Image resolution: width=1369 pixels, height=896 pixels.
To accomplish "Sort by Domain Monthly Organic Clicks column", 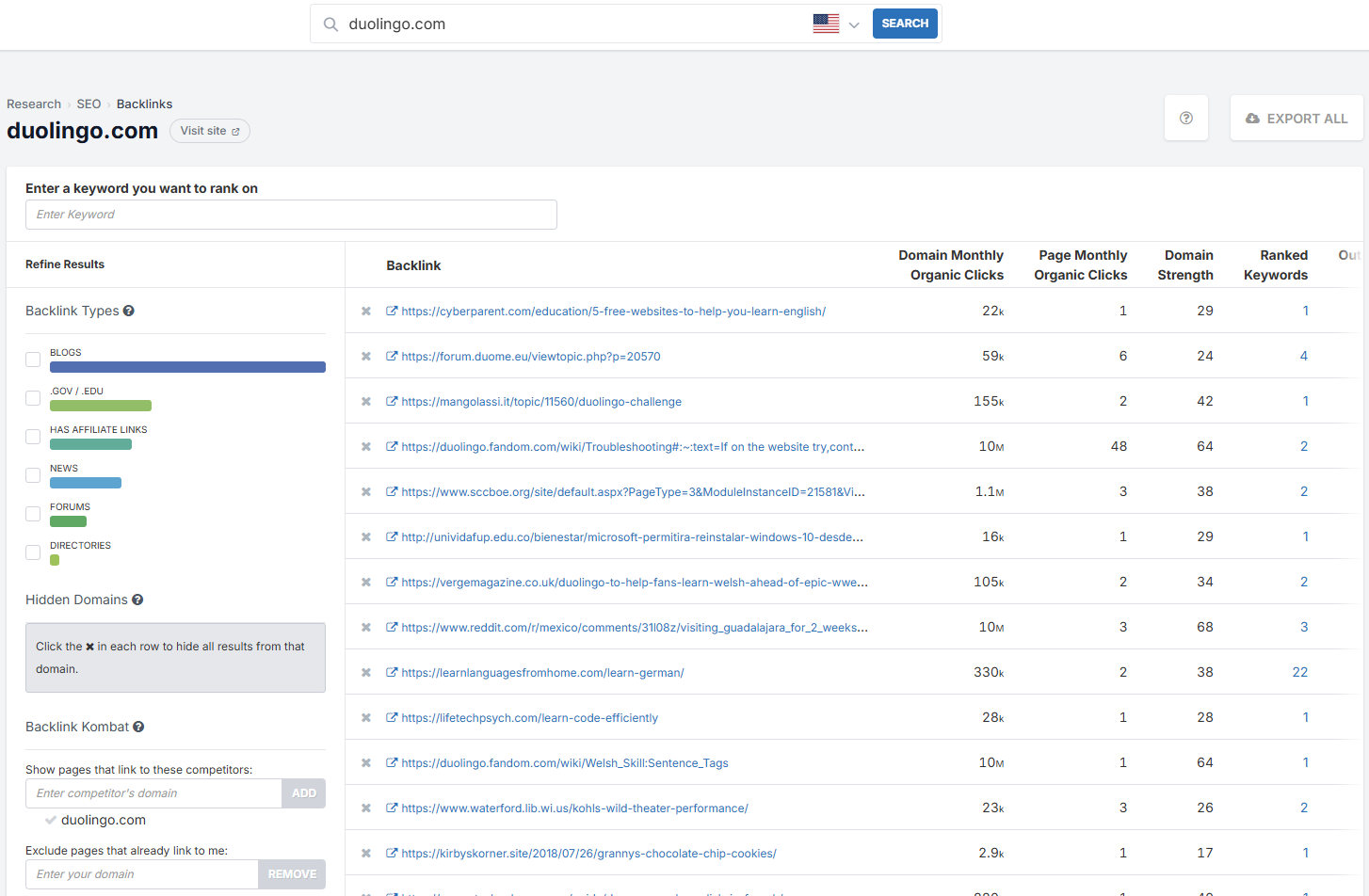I will 950,265.
